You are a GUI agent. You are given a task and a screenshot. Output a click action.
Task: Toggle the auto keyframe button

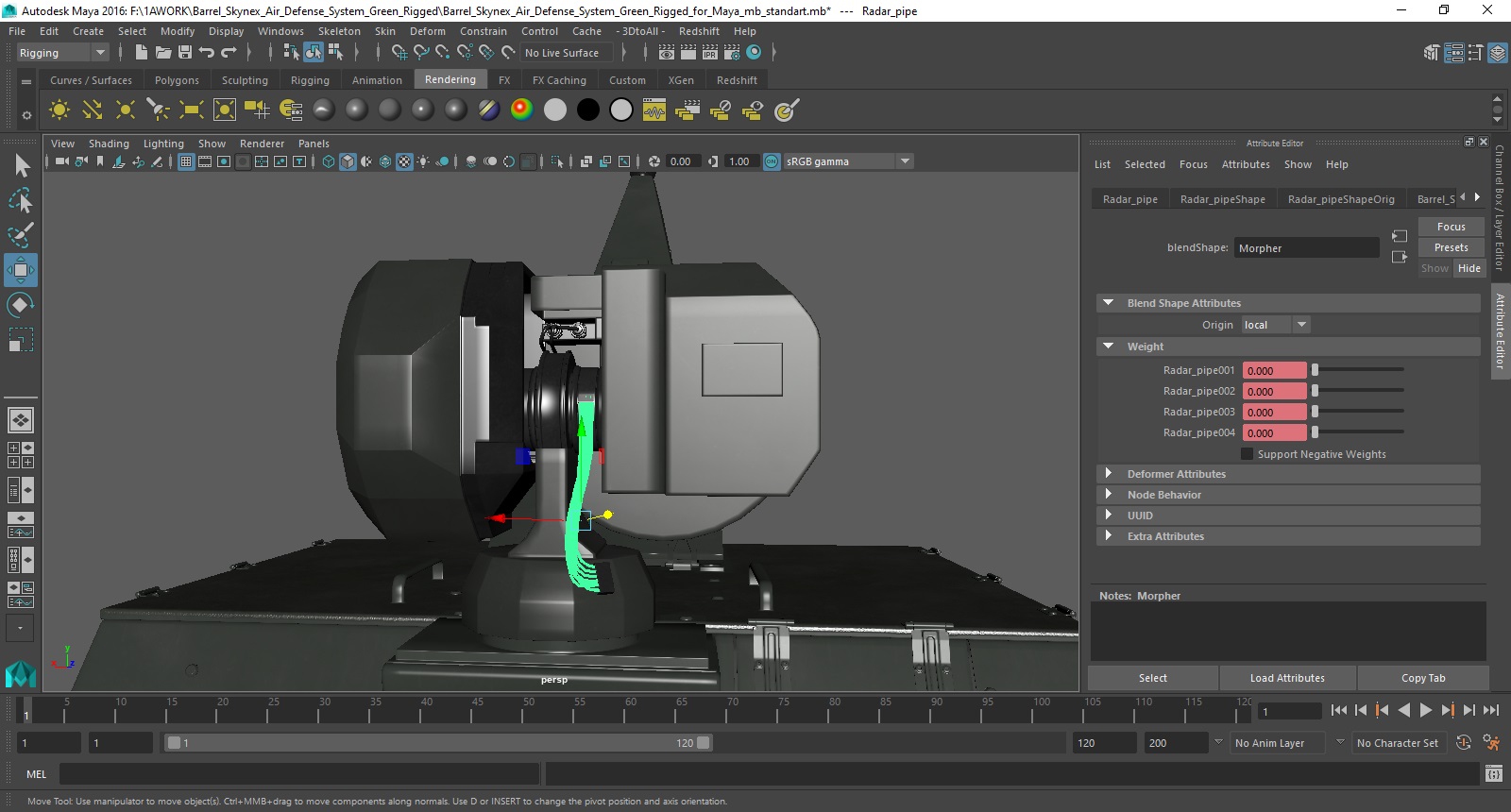[1464, 743]
